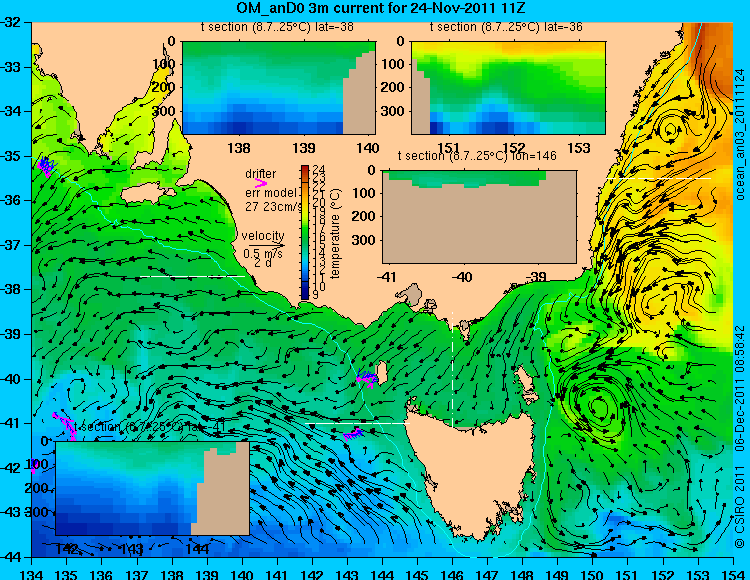Click the white dashed section line at 41S
Screen dimensions: 750x580
coord(357,423)
